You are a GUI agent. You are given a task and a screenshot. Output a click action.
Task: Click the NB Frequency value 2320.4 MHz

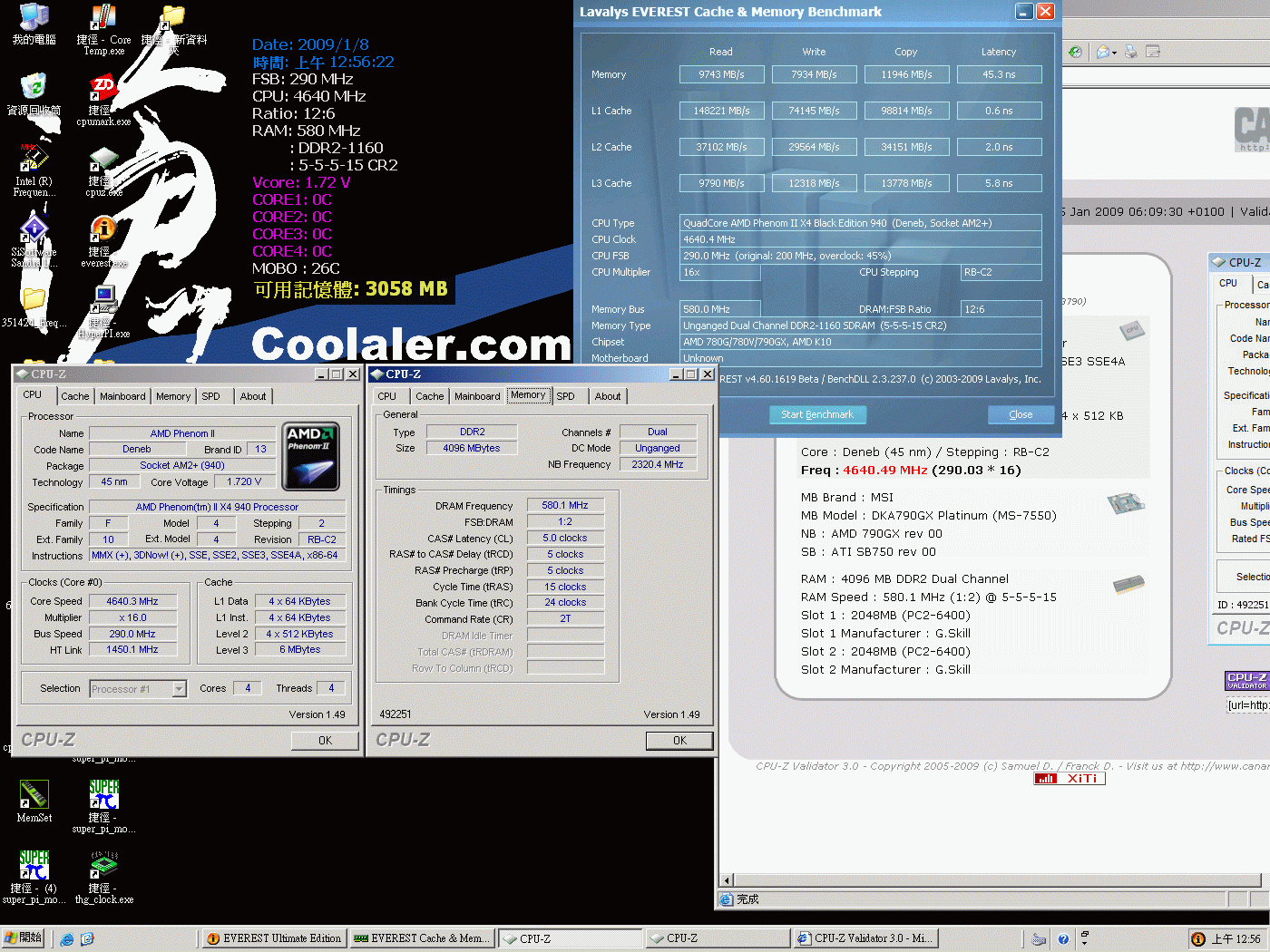pos(658,464)
